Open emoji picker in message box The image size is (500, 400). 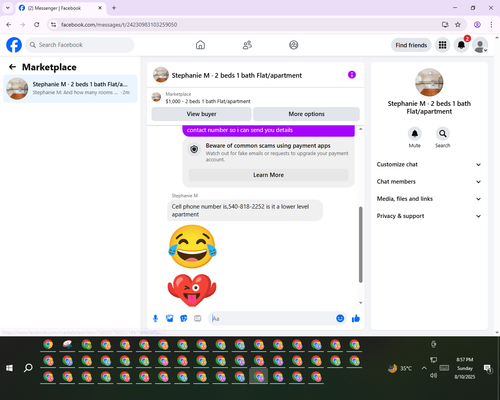[x=340, y=318]
